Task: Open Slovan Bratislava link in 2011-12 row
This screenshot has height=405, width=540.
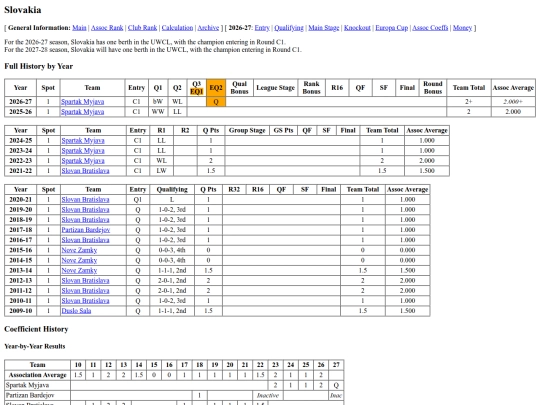Action: point(85,291)
